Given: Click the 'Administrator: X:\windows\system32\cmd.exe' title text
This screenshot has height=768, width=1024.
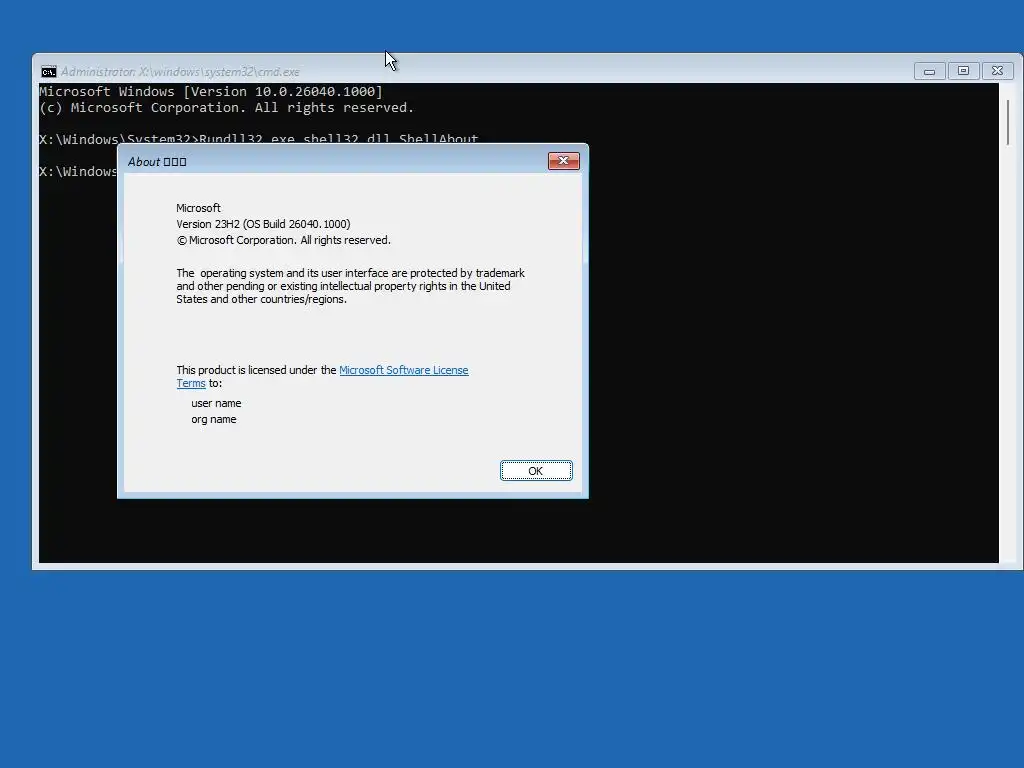Looking at the screenshot, I should (x=180, y=72).
